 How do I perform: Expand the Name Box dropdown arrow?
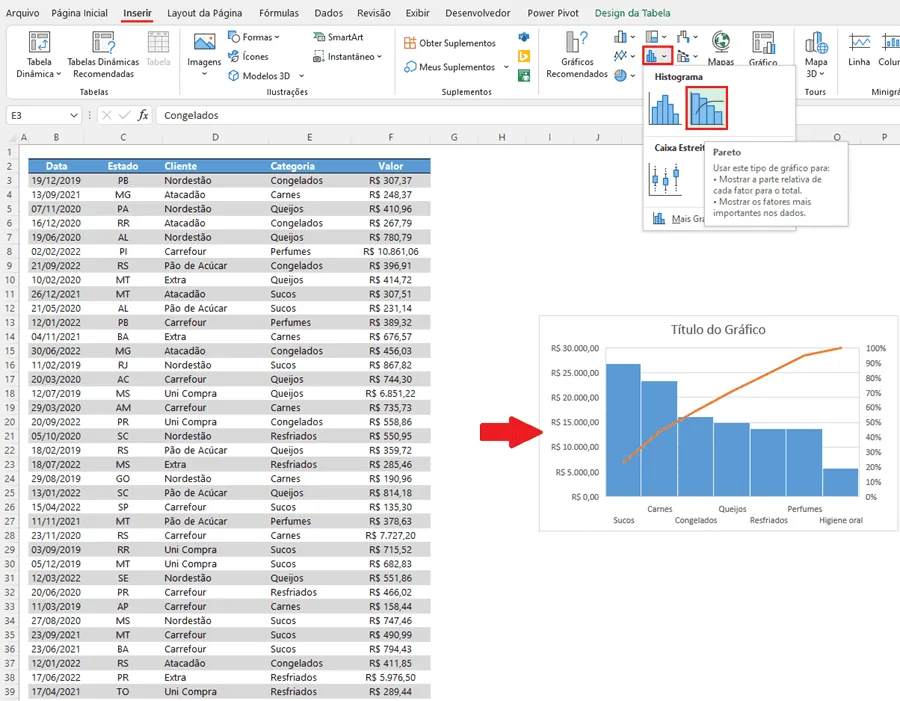tap(73, 115)
